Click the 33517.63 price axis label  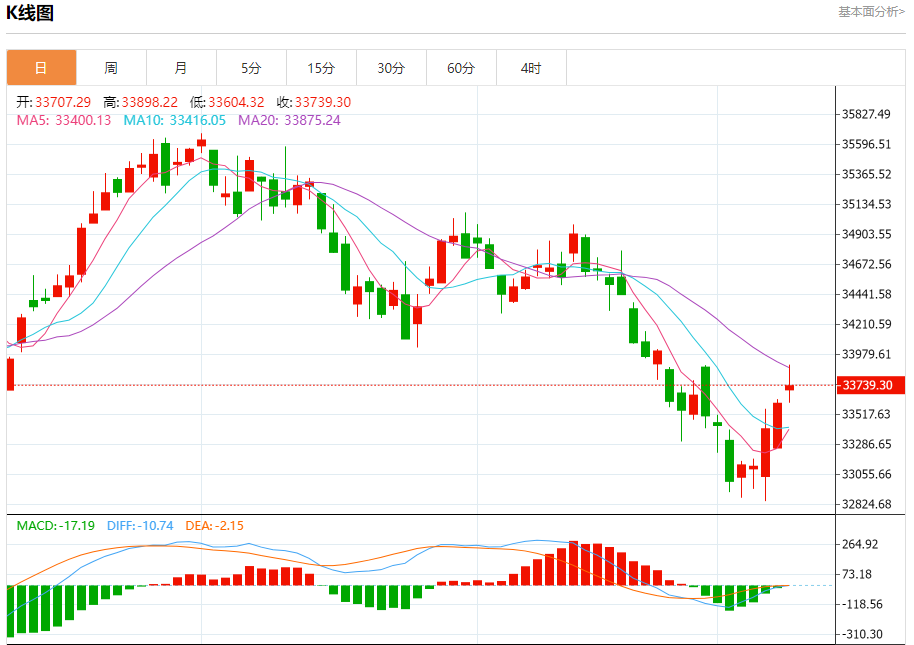pyautogui.click(x=866, y=414)
